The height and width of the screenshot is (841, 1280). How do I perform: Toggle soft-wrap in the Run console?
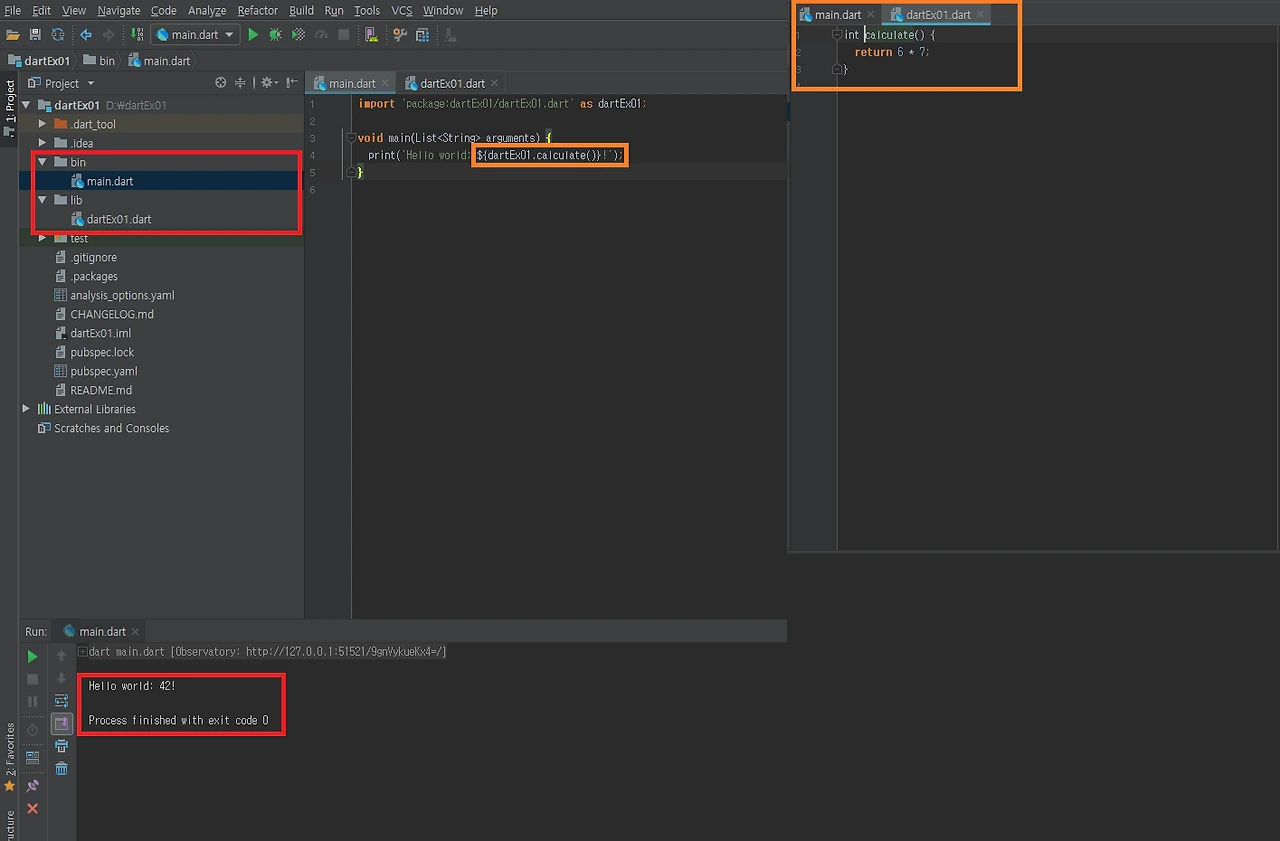pyautogui.click(x=61, y=701)
